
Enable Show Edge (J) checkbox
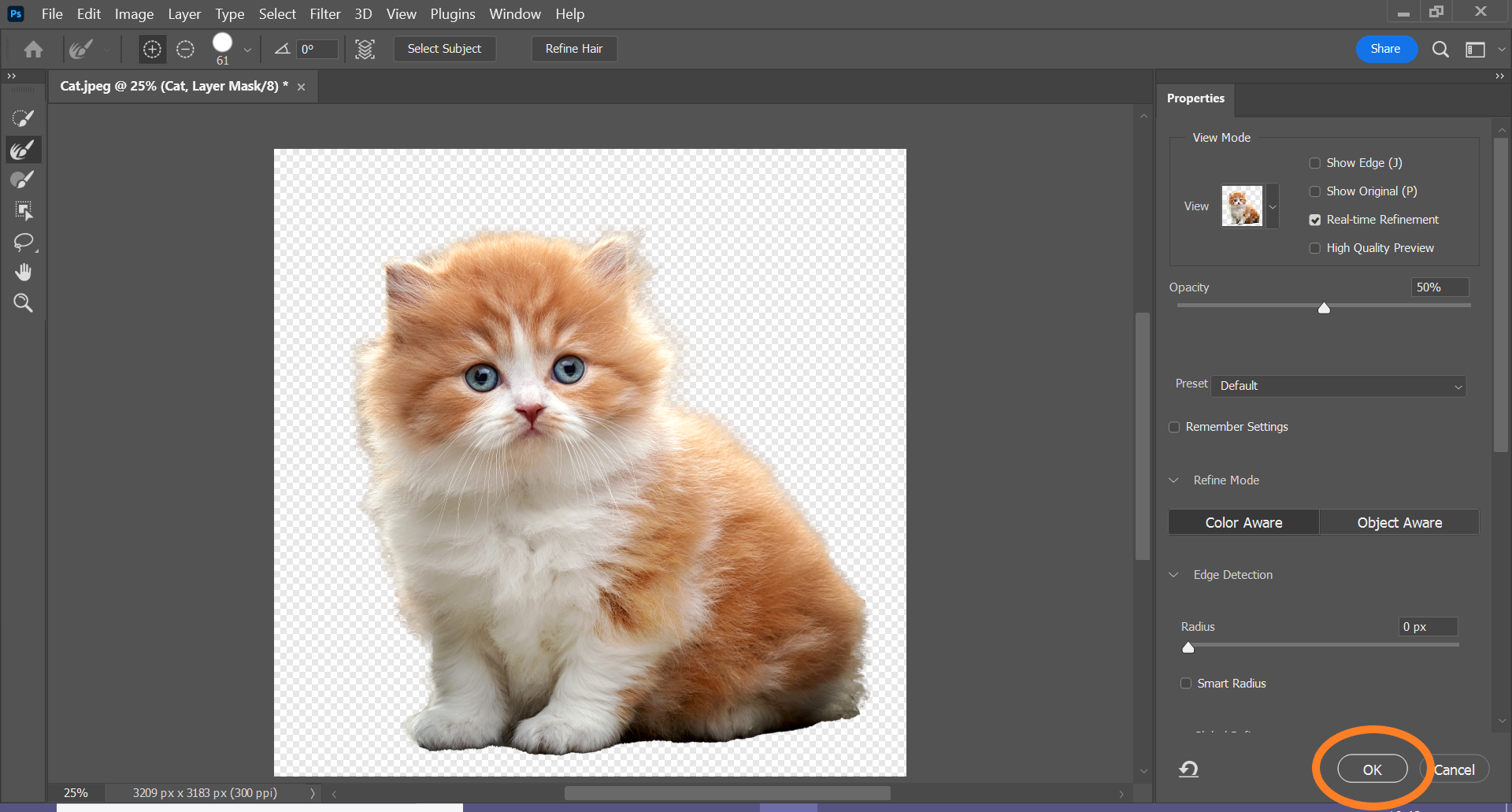1314,163
